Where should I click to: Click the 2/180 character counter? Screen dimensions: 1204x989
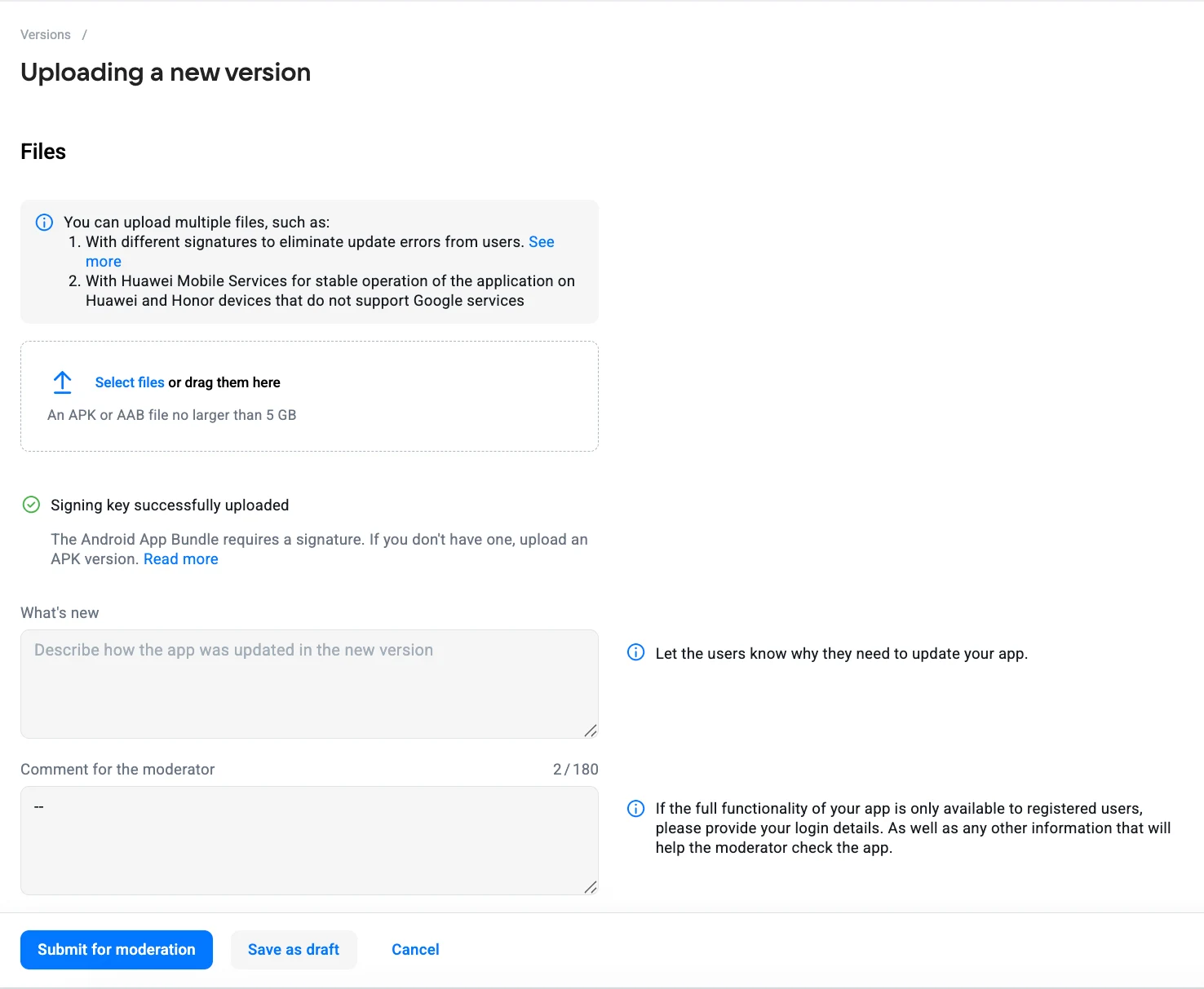[x=575, y=770]
